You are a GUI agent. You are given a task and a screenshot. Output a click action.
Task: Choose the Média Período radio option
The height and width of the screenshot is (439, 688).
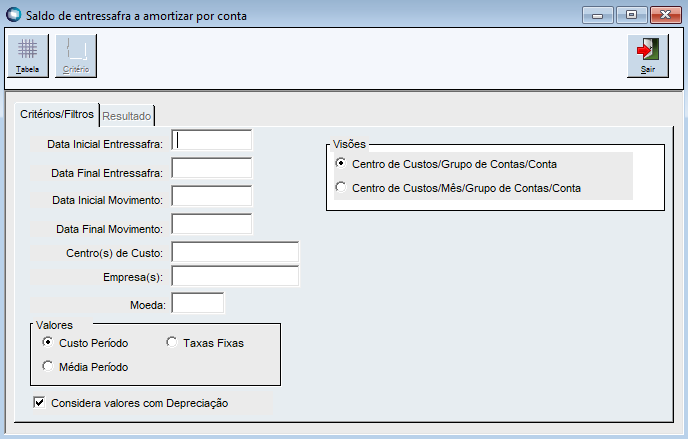[47, 367]
